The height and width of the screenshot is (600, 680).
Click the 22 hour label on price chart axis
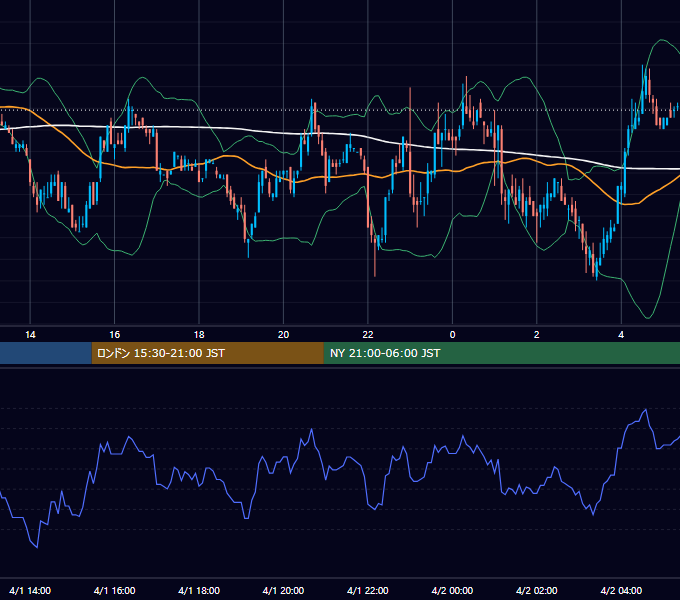pos(368,335)
